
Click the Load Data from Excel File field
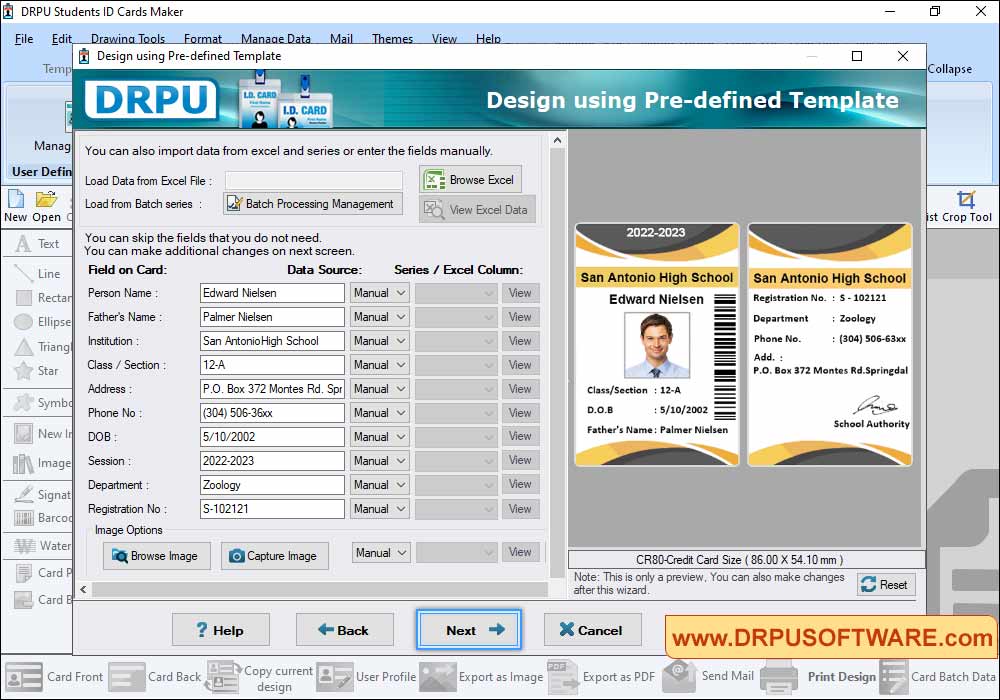pos(313,180)
